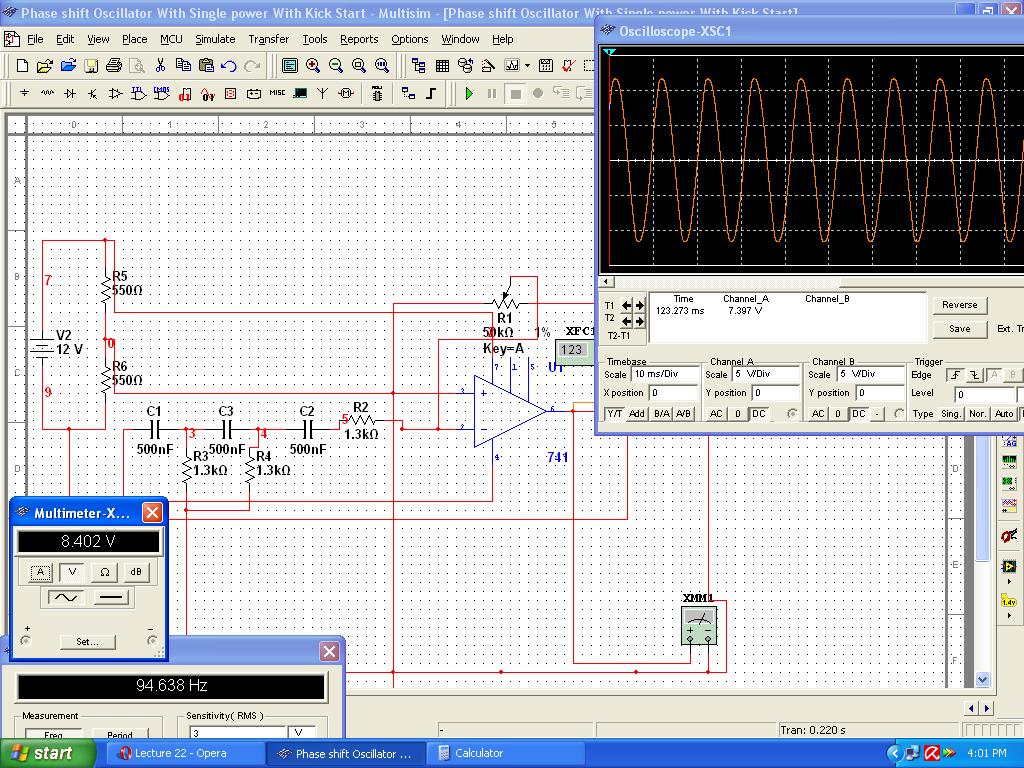Select Y/T display mode on oscilloscope

pyautogui.click(x=615, y=414)
